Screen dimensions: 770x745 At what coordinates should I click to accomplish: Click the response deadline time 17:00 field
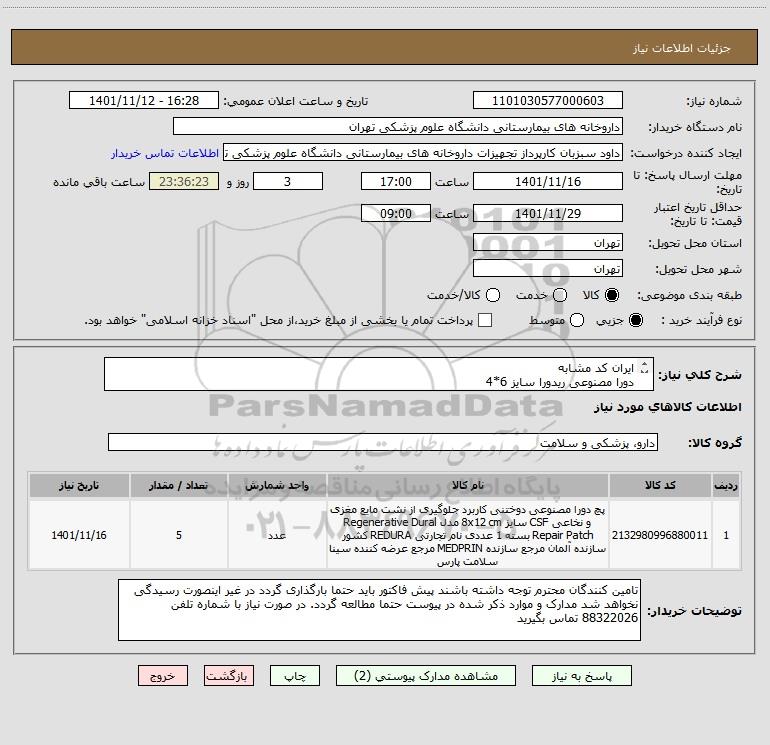tap(396, 181)
